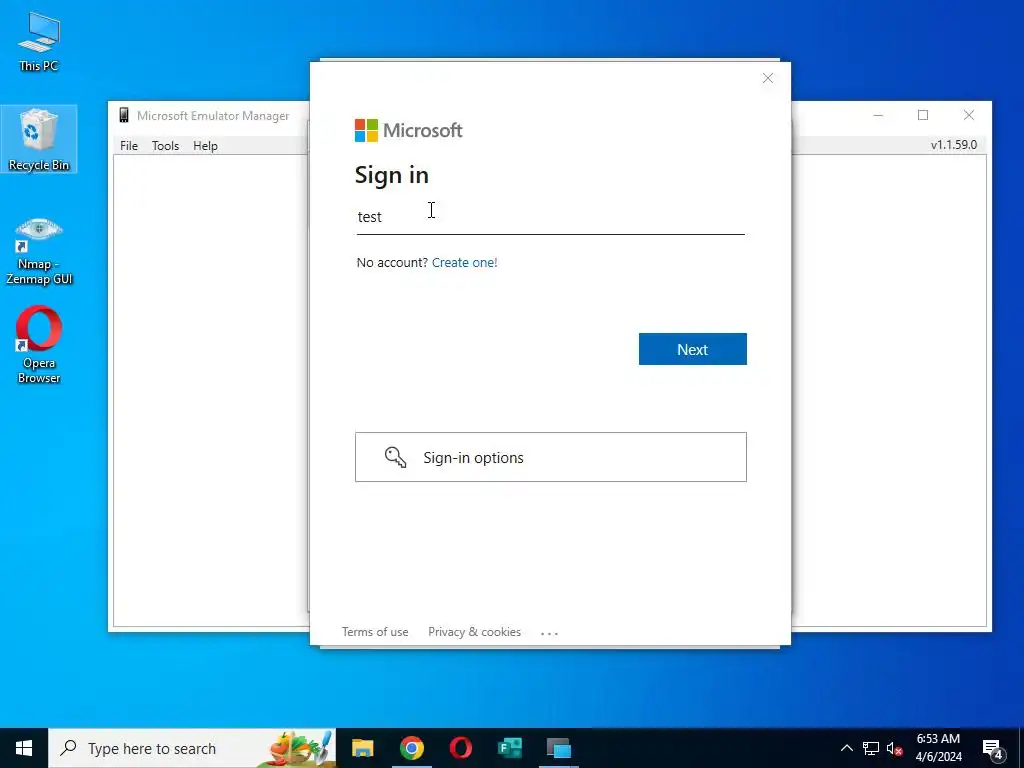Open network status tray icon
This screenshot has height=768, width=1024.
[x=871, y=748]
